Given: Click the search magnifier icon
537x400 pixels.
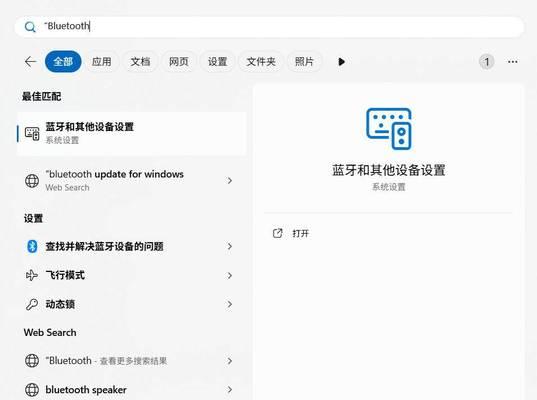Looking at the screenshot, I should pyautogui.click(x=30, y=27).
